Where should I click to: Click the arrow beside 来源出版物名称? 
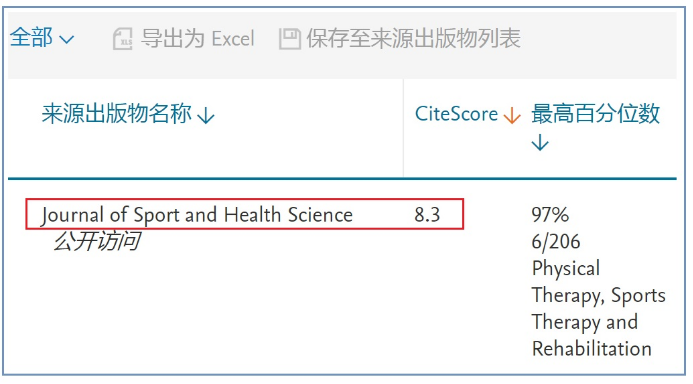(206, 116)
